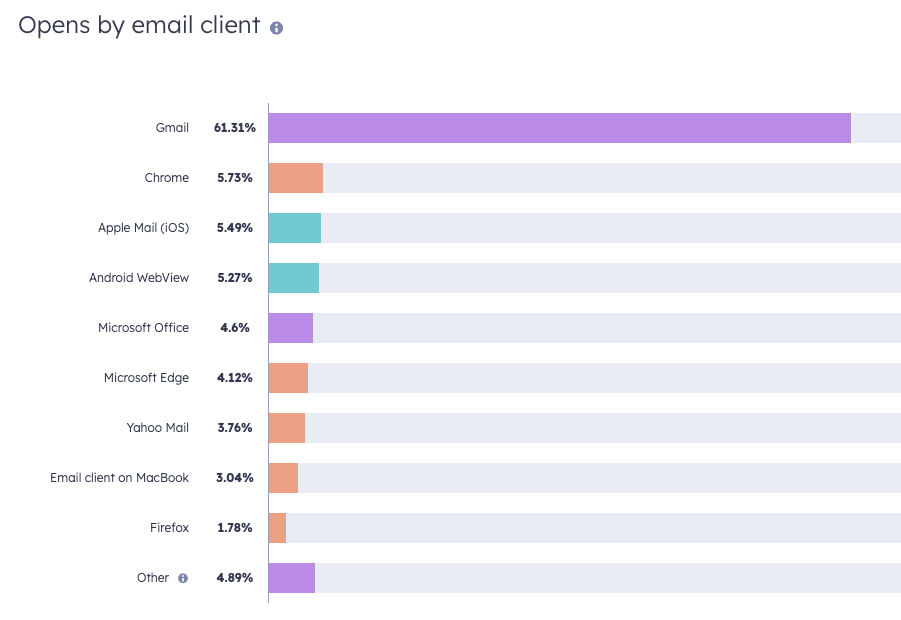901x620 pixels.
Task: Click the Gmail row label
Action: (x=172, y=128)
